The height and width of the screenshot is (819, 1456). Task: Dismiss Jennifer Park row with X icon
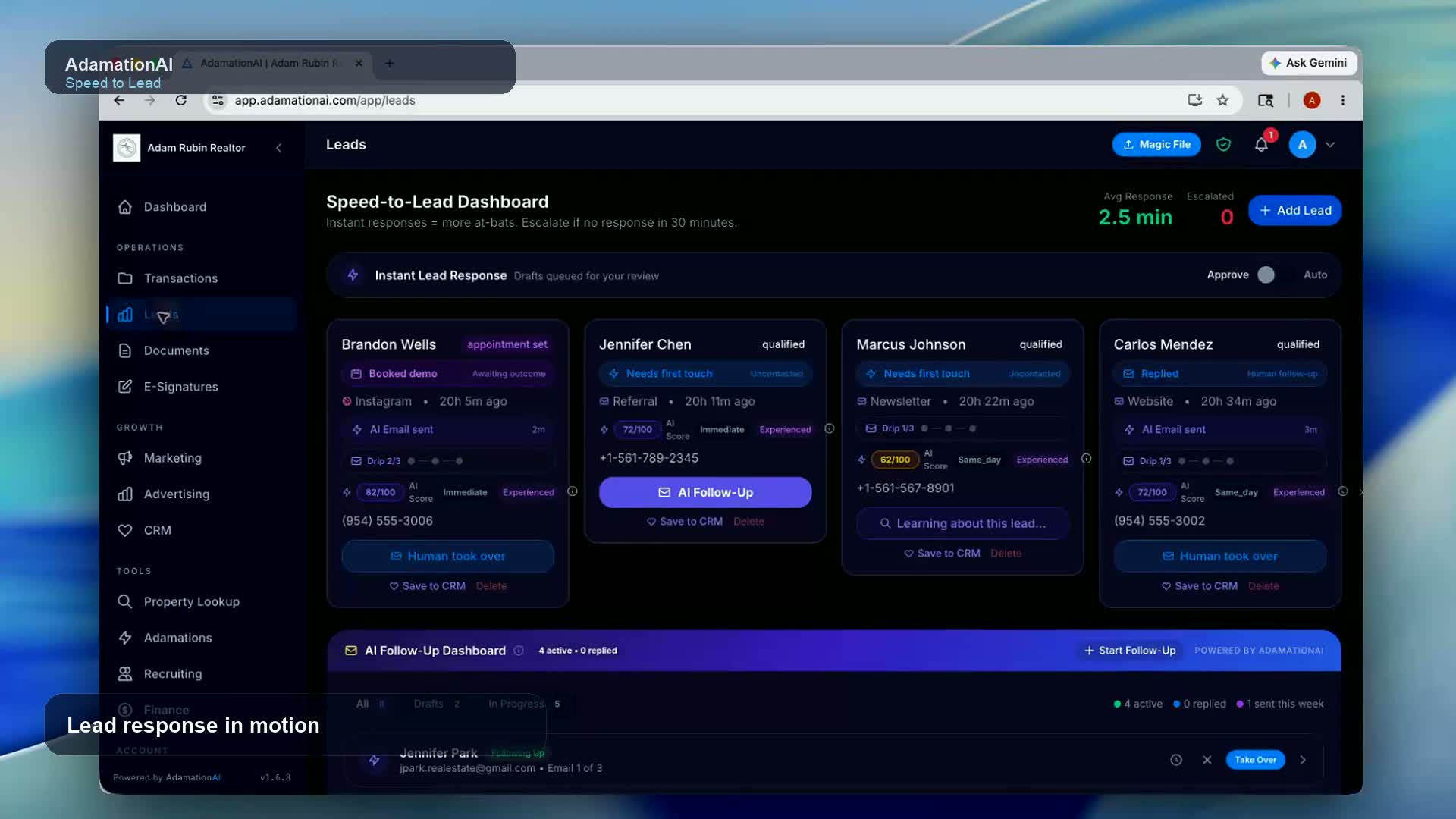tap(1207, 760)
